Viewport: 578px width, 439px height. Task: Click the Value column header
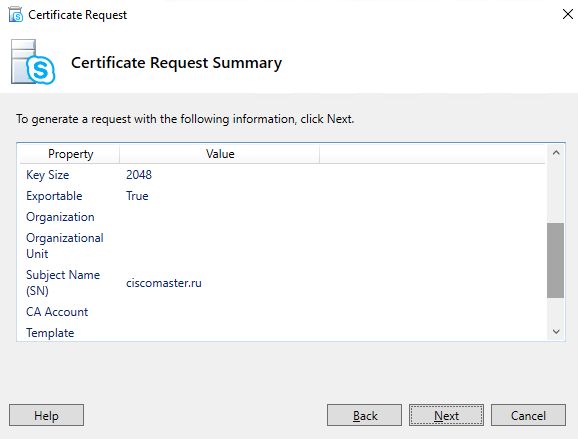pyautogui.click(x=220, y=154)
